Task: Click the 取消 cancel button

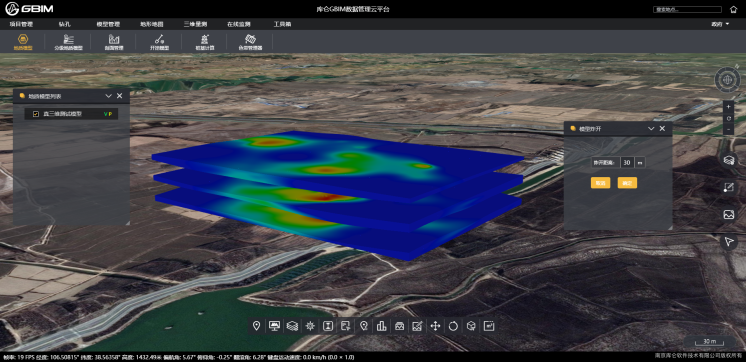Action: tap(600, 183)
